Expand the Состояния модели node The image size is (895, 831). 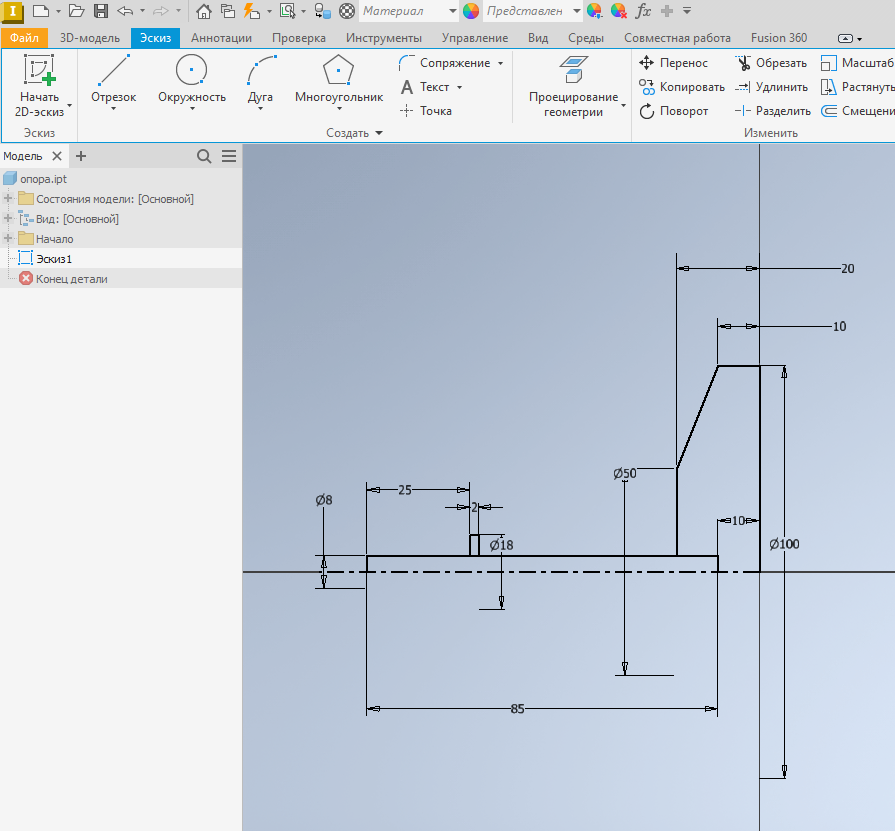click(8, 199)
